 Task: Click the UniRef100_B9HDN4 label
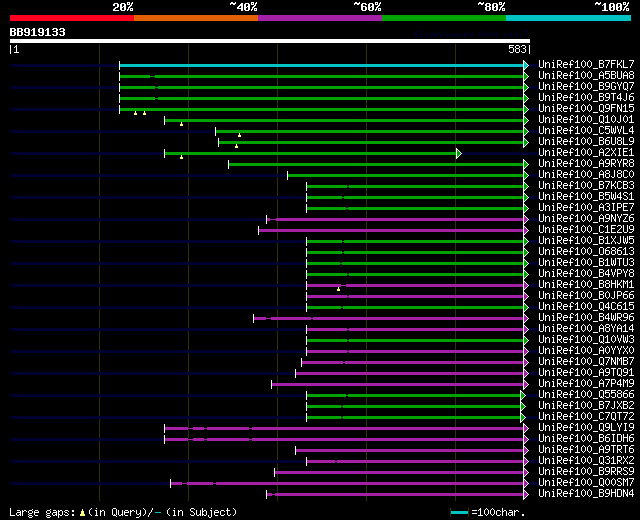point(586,494)
